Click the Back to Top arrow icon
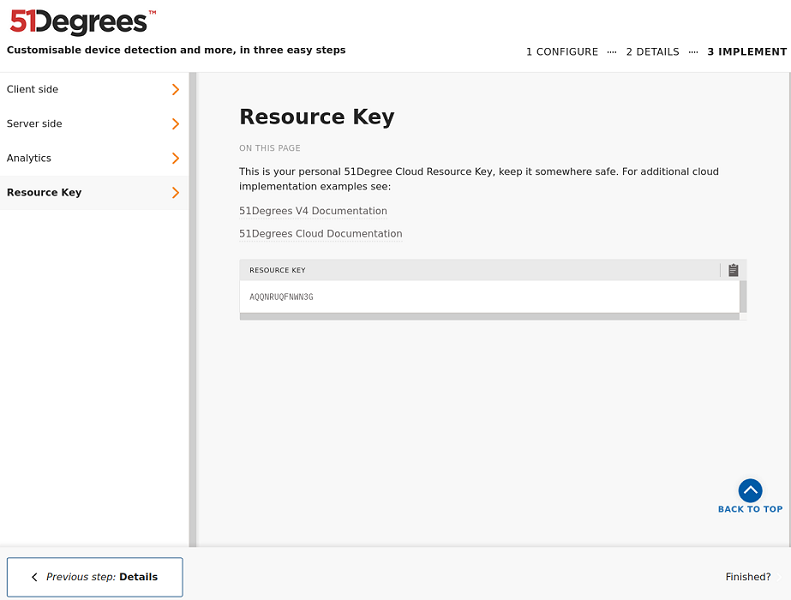 (750, 490)
